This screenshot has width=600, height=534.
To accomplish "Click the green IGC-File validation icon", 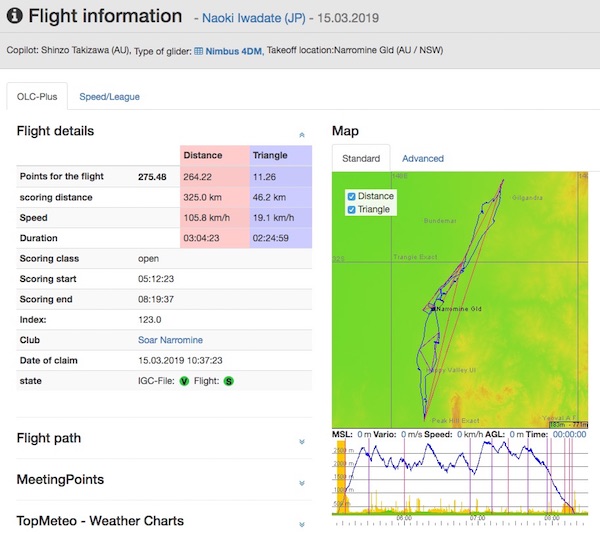I will click(184, 381).
